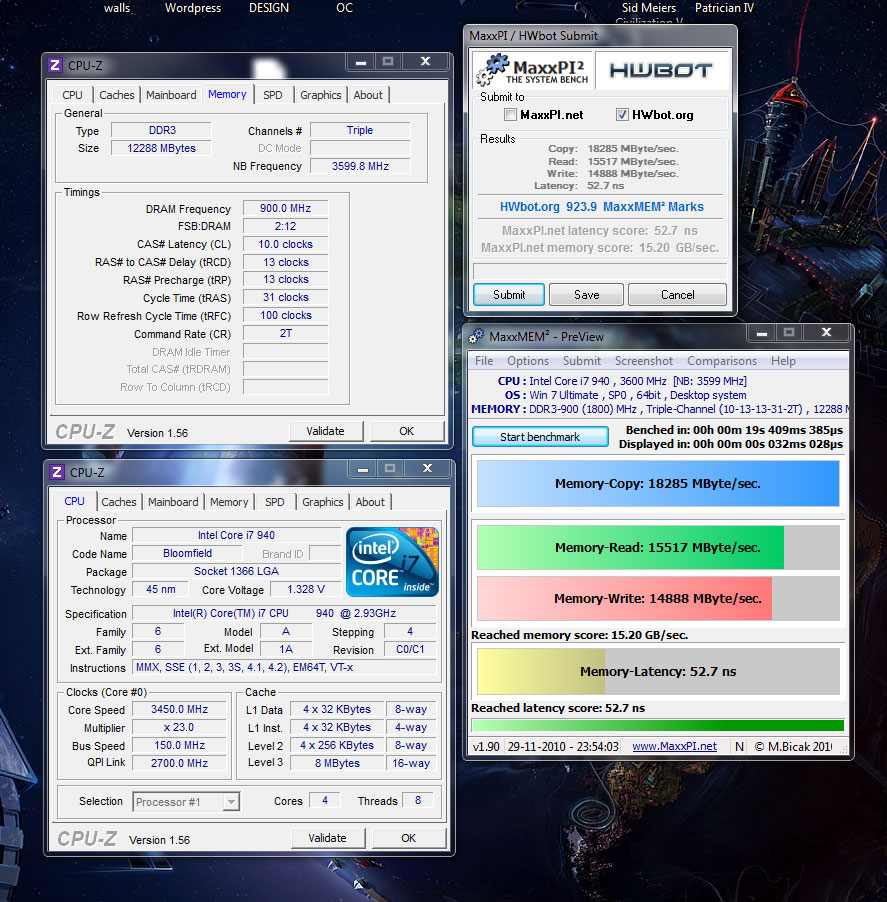
Task: Open the Patrician IV desktop shortcut label
Action: click(x=724, y=8)
